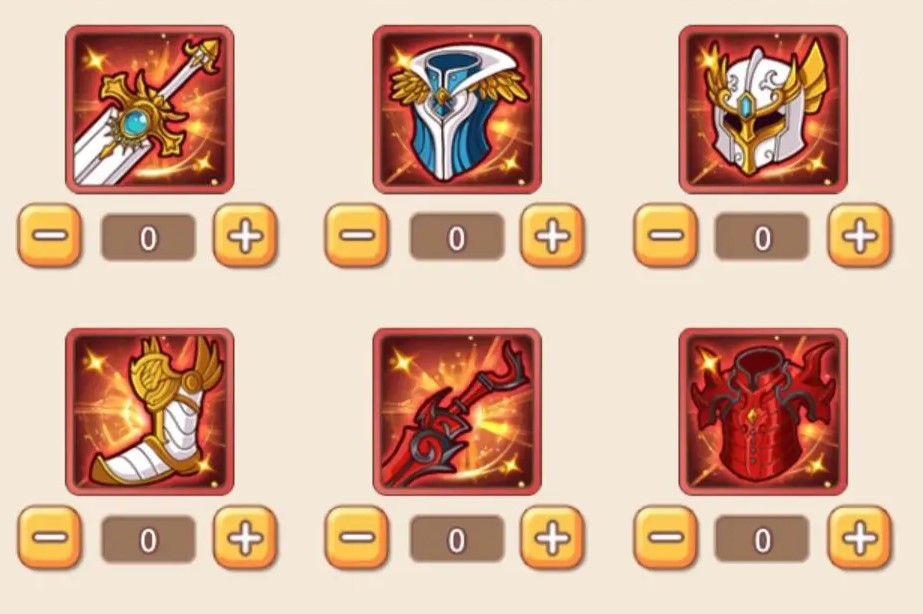Decrease quantity of the red demon sword
This screenshot has height=614, width=923.
pos(357,537)
